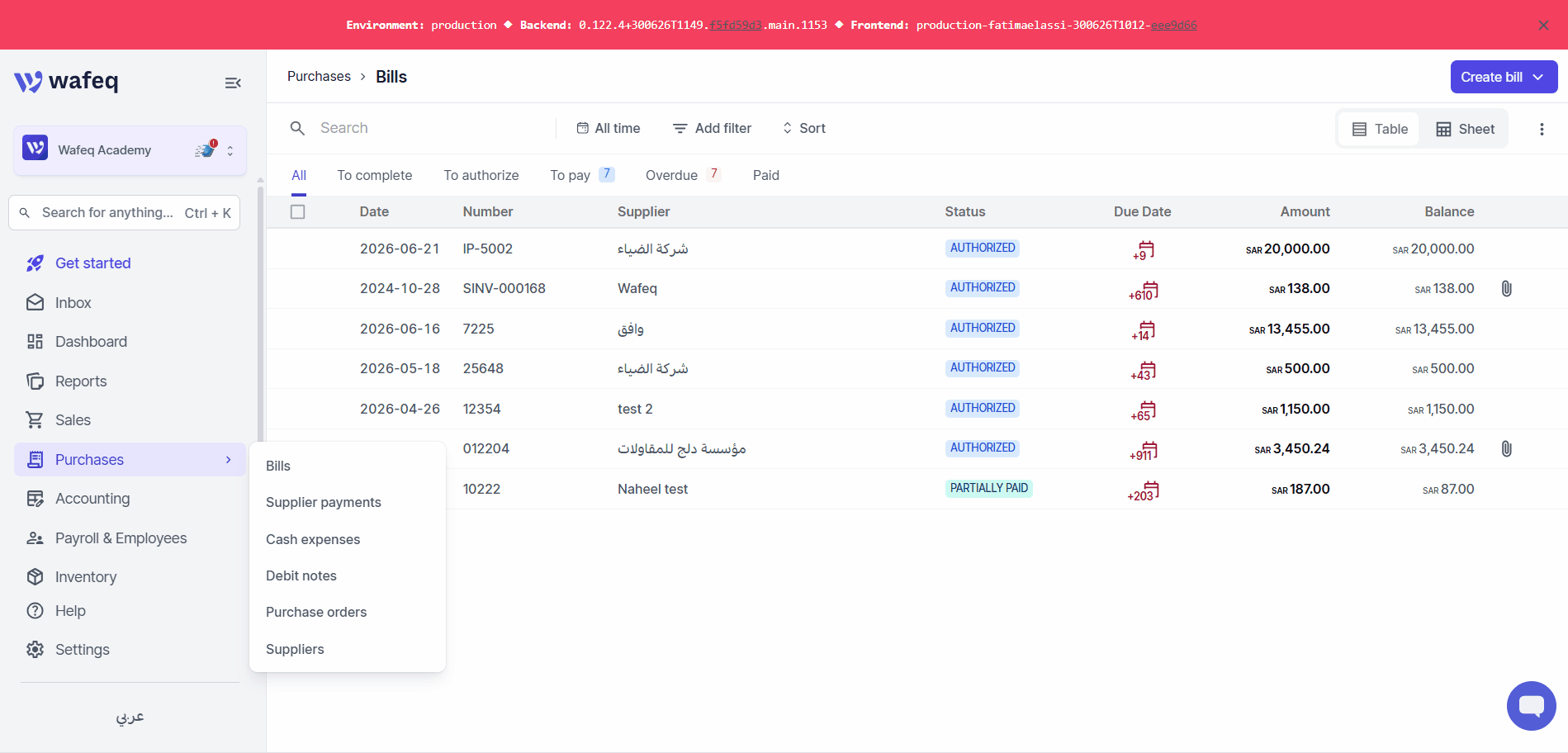This screenshot has width=1568, height=753.
Task: Switch language to Arabic
Action: tap(130, 717)
